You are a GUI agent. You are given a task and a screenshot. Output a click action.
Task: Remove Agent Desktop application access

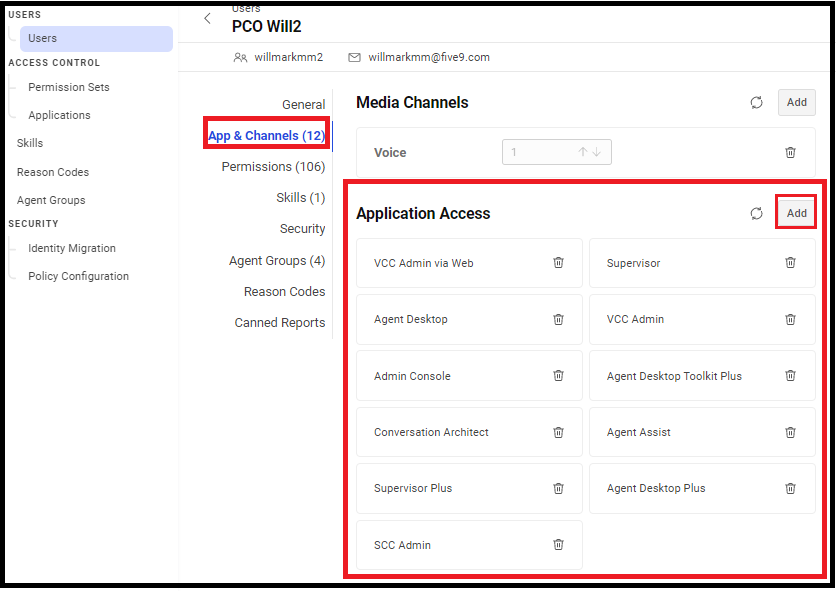(558, 319)
